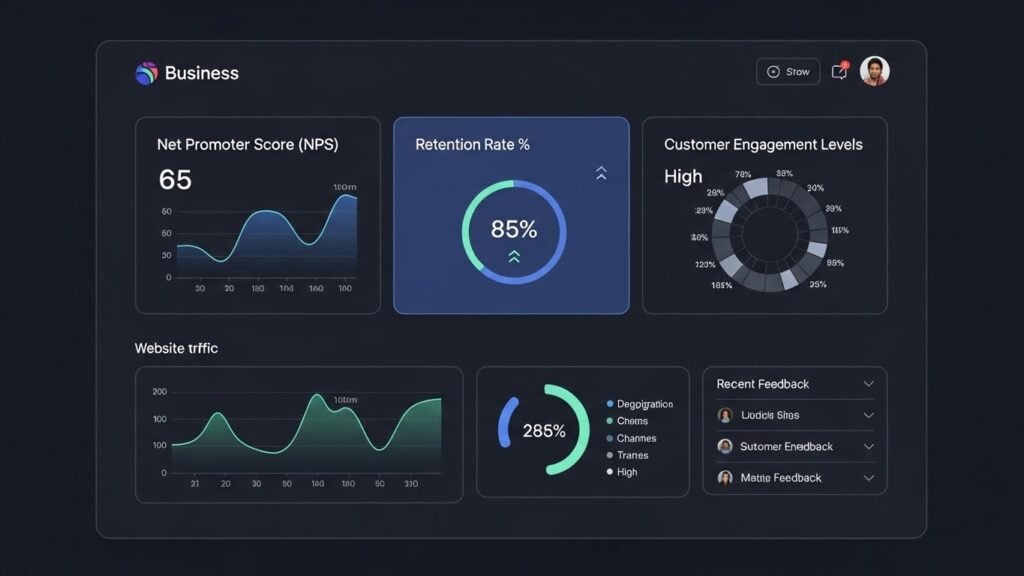Viewport: 1024px width, 576px height.
Task: Expand the Metrie Feedback entry
Action: [868, 477]
